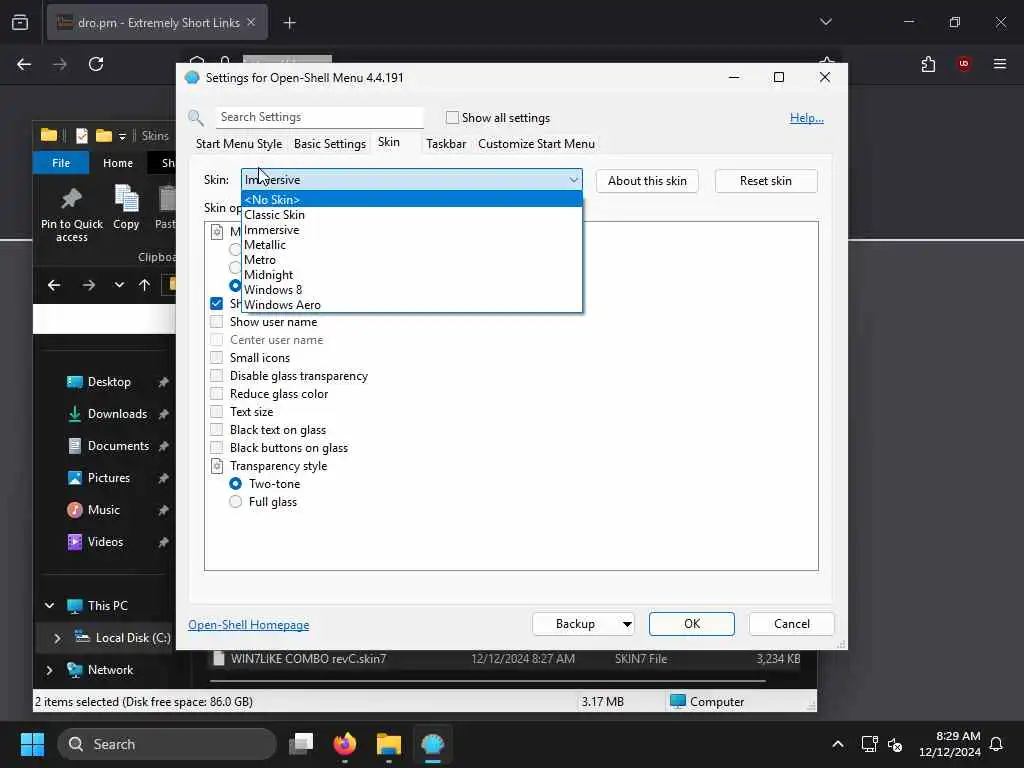1024x768 pixels.
Task: Click the About this skin button
Action: 647,181
